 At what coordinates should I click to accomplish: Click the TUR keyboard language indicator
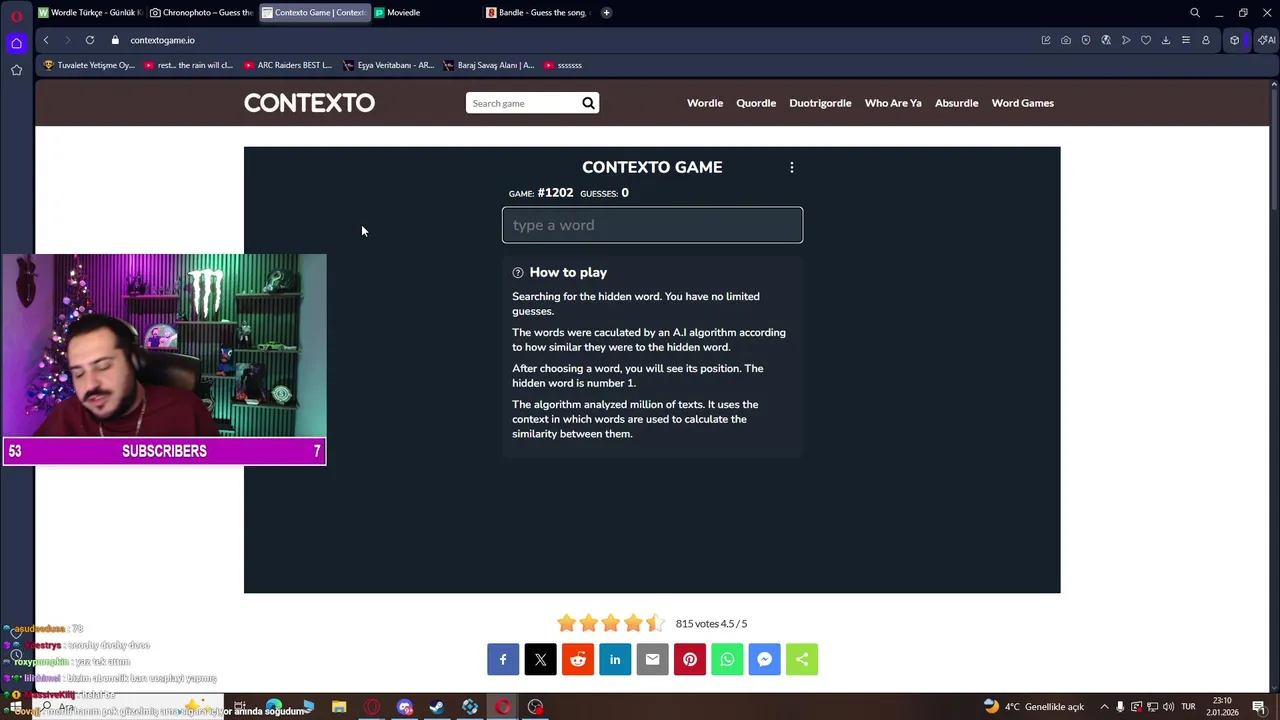tap(1189, 707)
